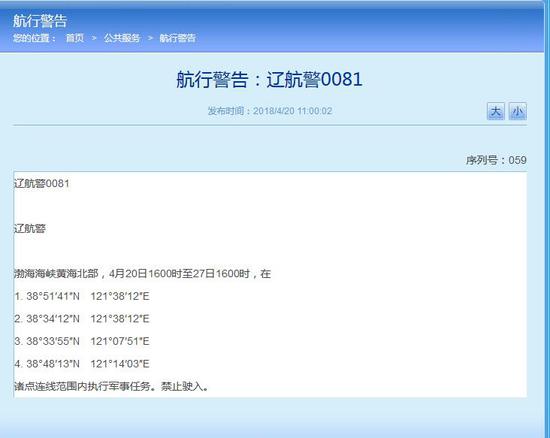This screenshot has height=438, width=550.
Task: Select the standalone 辽航警 line
Action: [30, 229]
